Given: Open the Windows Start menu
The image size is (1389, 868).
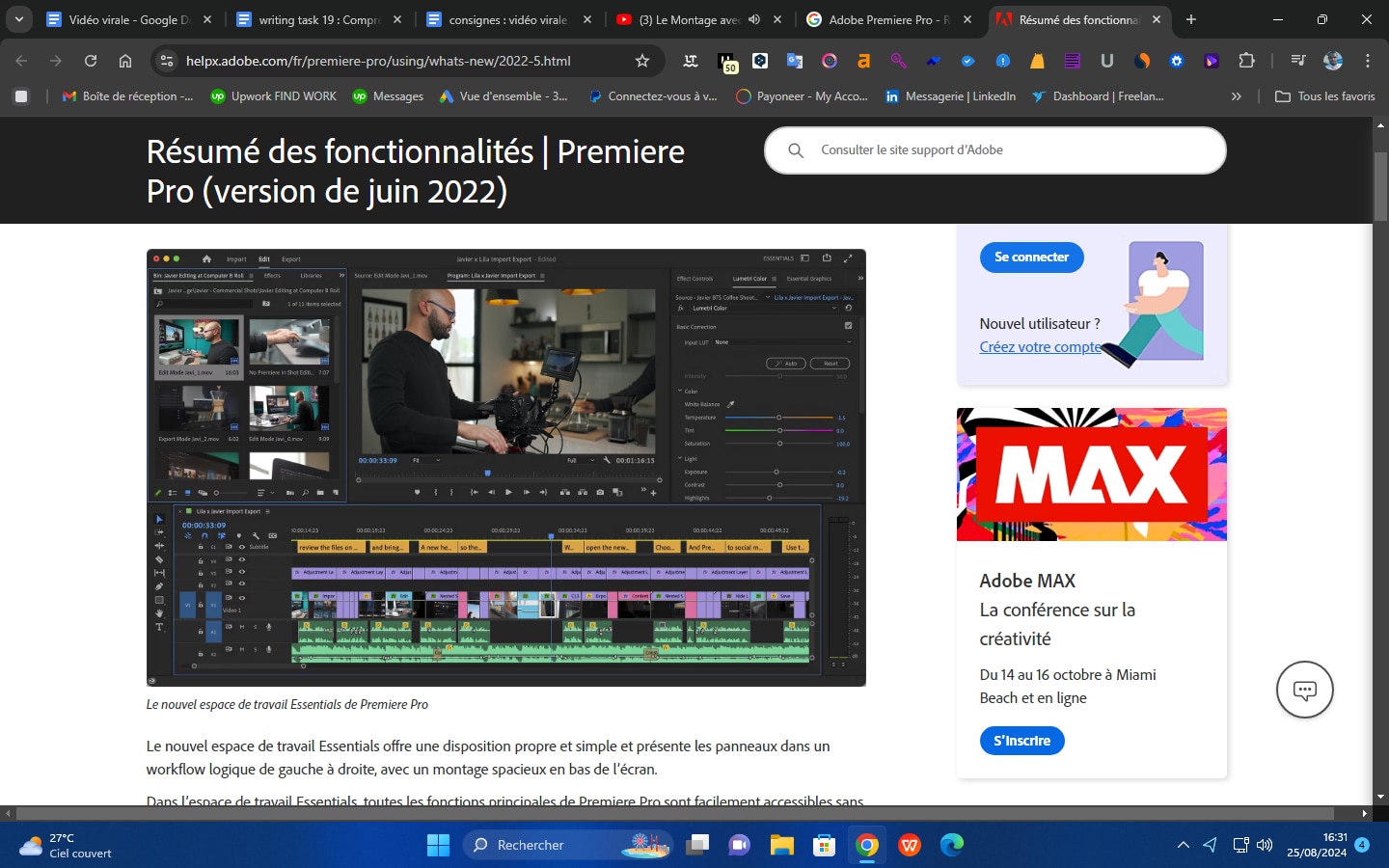Looking at the screenshot, I should (x=438, y=846).
